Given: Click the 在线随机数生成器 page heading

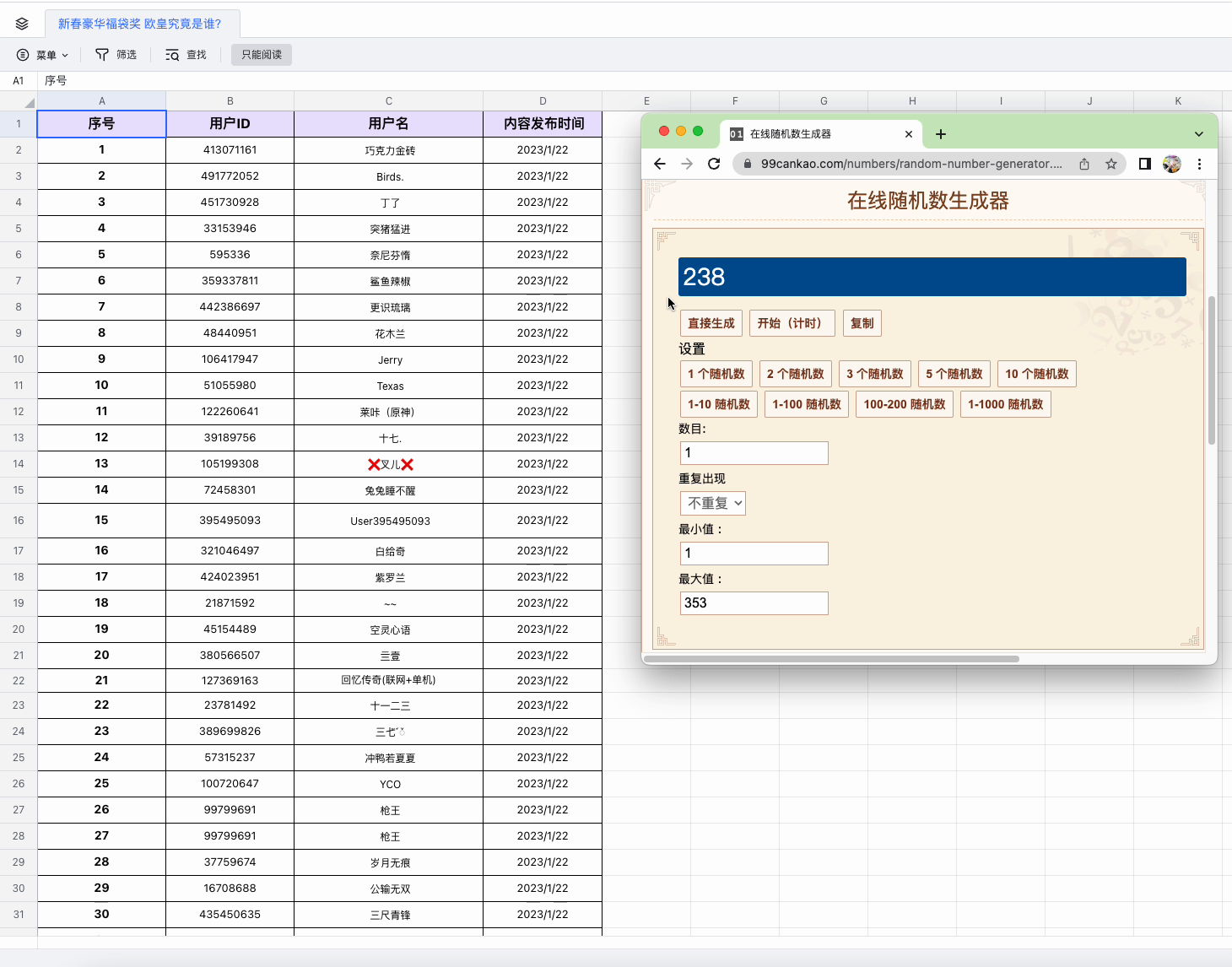Looking at the screenshot, I should coord(928,201).
